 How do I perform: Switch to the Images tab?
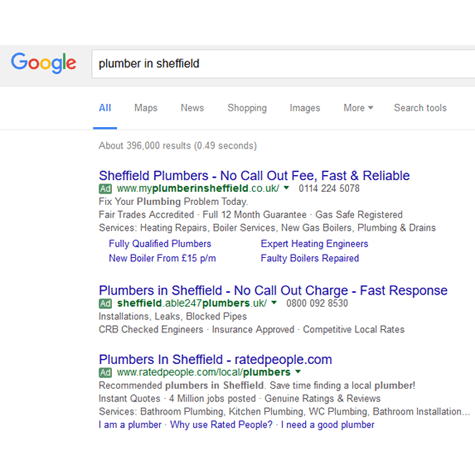coord(305,108)
